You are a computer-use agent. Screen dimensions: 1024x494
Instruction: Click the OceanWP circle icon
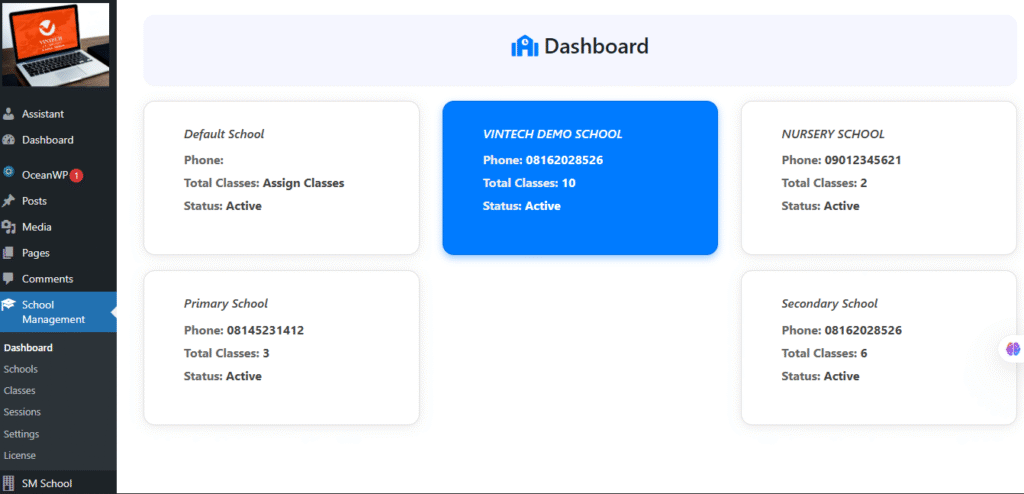(9, 174)
